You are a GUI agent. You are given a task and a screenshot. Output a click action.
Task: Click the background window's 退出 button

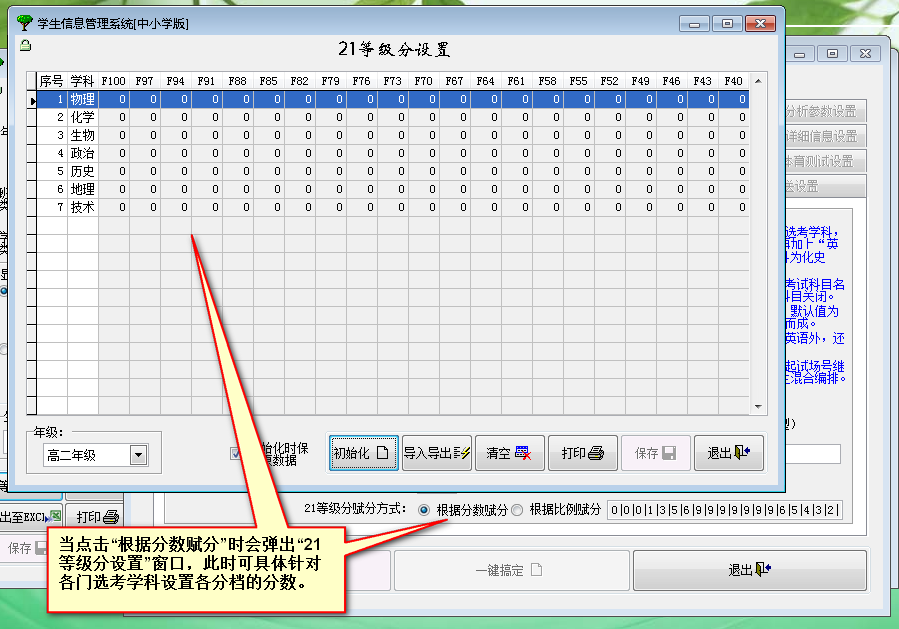click(x=749, y=570)
